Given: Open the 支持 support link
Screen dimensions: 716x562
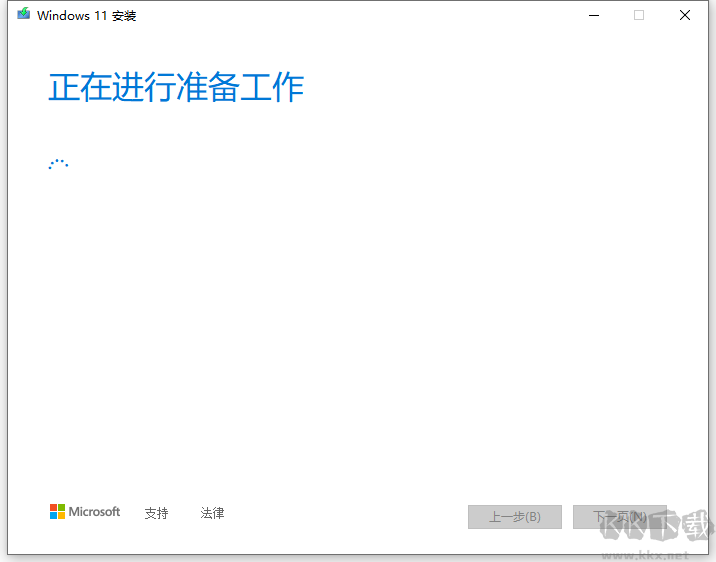Looking at the screenshot, I should point(156,513).
